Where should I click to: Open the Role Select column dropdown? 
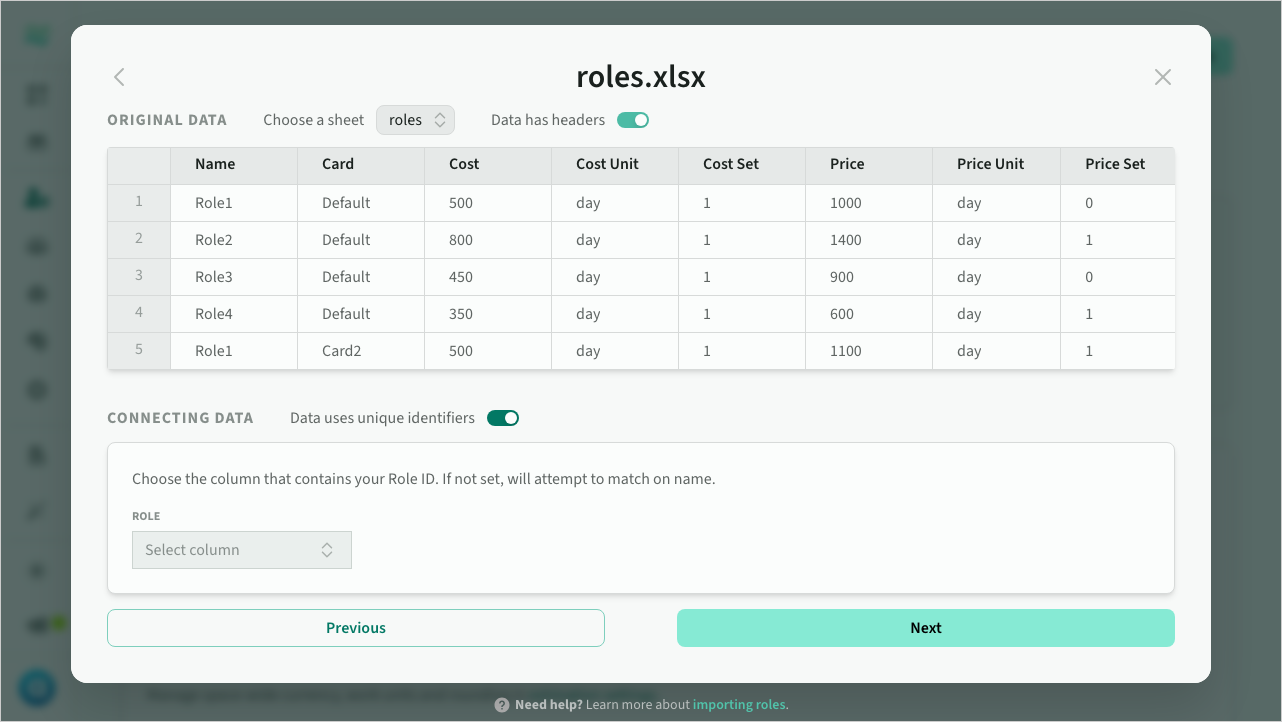point(242,550)
